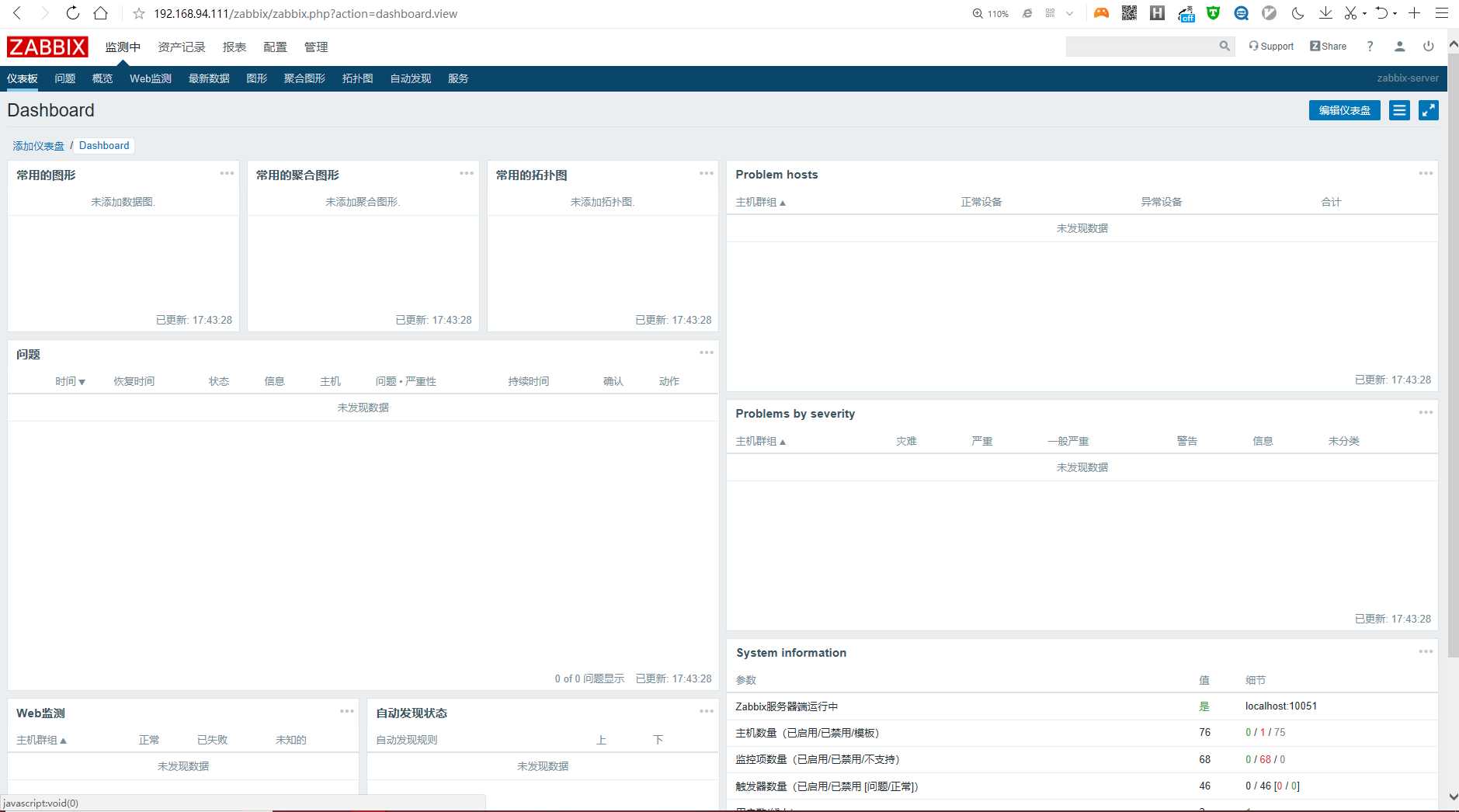1459x812 pixels.
Task: Sort 问题 widget by 时间 column
Action: click(70, 381)
